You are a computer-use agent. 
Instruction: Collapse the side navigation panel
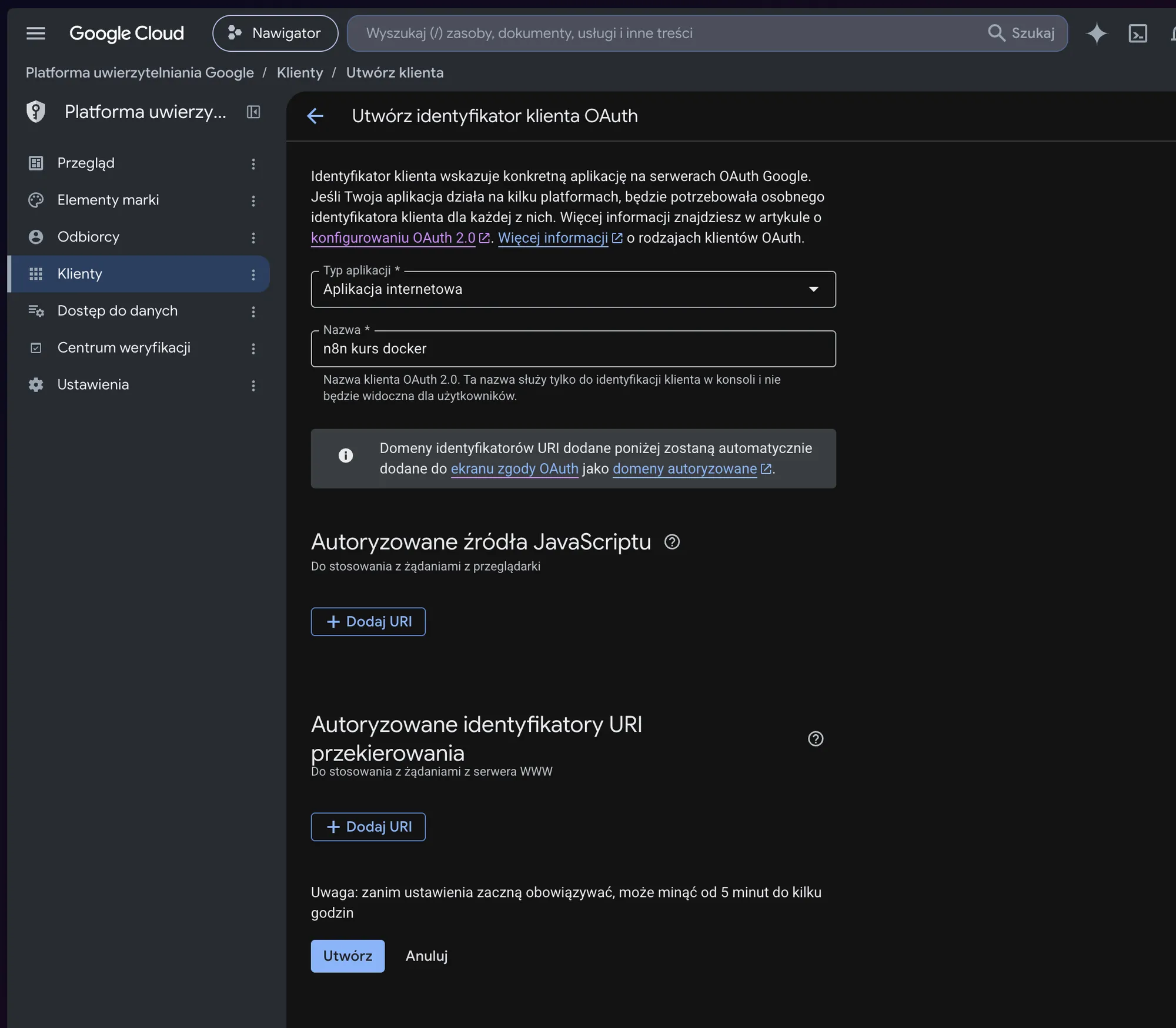tap(253, 112)
